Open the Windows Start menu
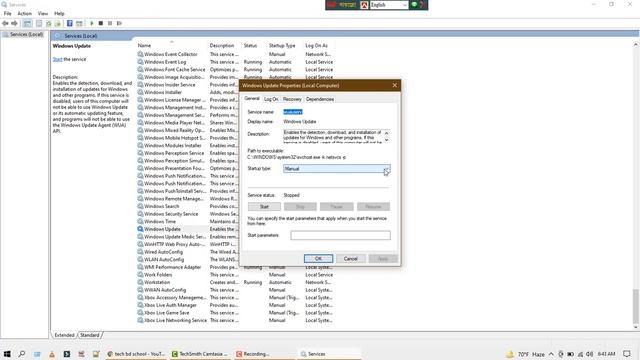 coord(7,354)
